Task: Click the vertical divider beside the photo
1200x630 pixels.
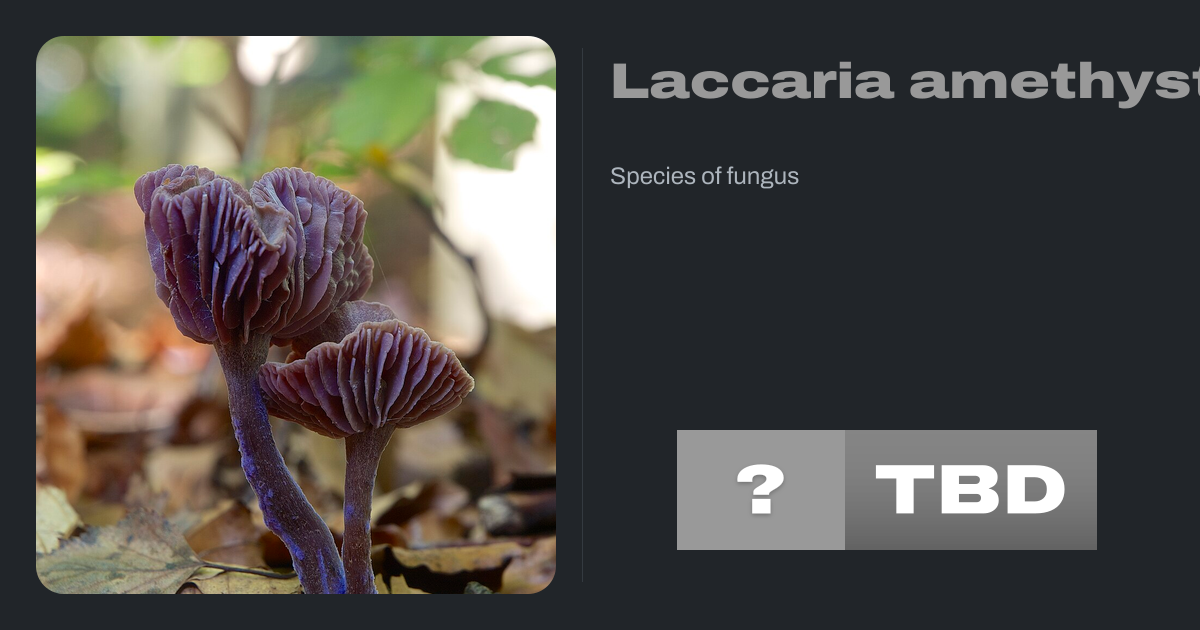Action: pos(582,315)
